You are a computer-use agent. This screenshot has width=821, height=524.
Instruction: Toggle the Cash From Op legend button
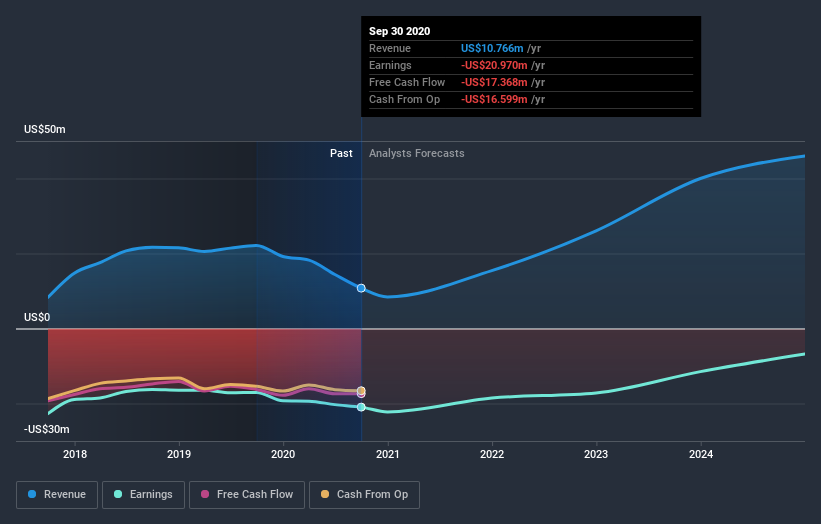click(364, 495)
